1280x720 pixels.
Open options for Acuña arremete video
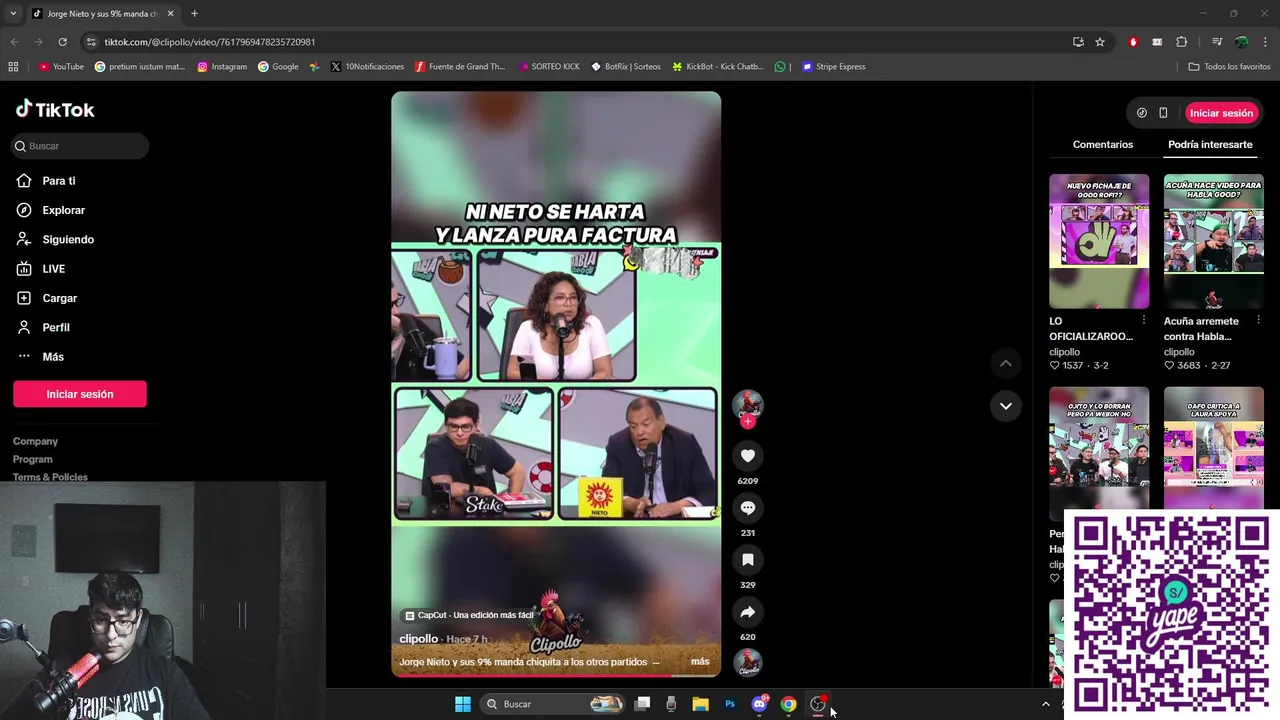[1258, 321]
